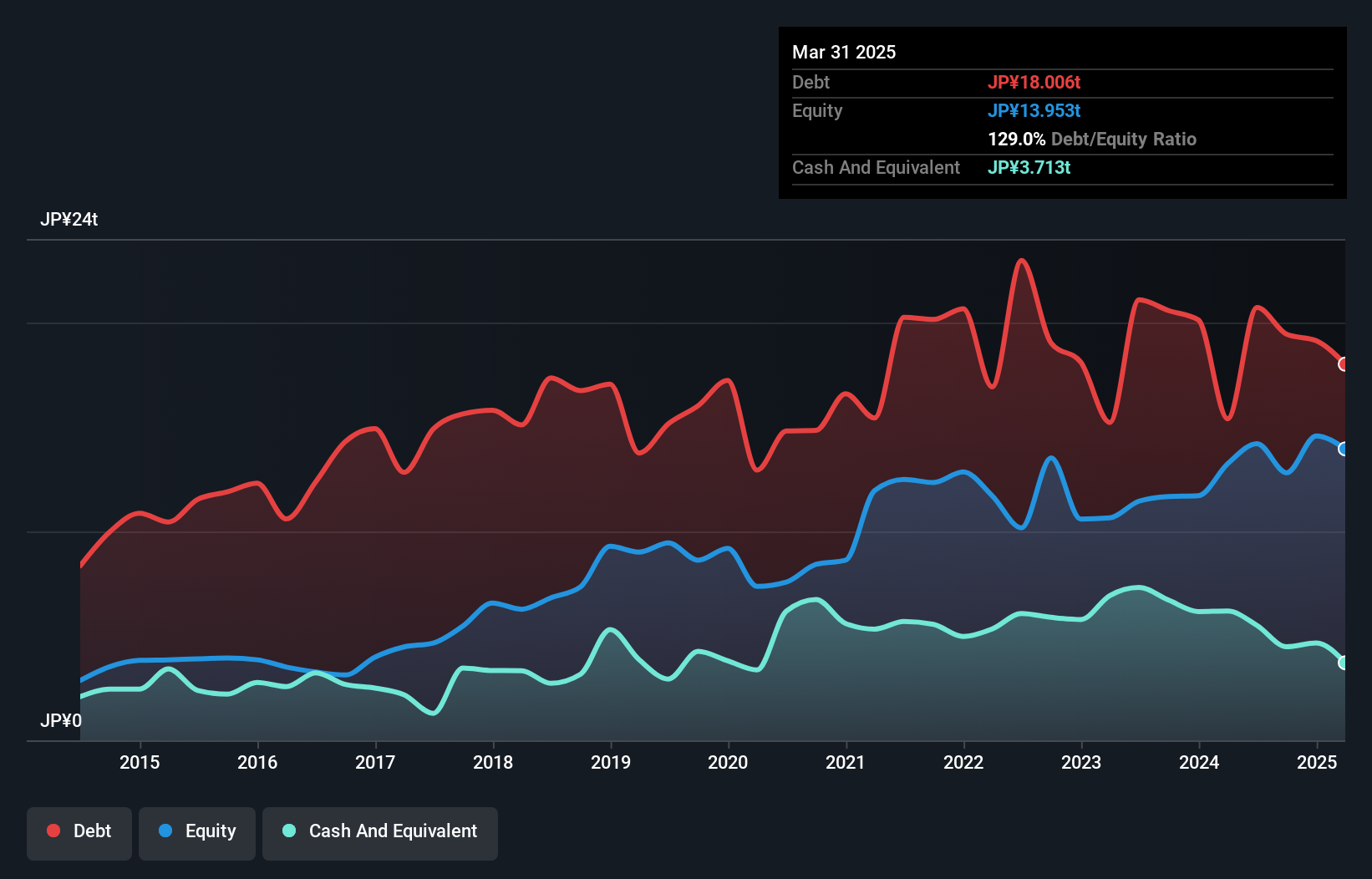Click the JP¥3.713t cash value
Image resolution: width=1372 pixels, height=879 pixels.
point(1029,167)
